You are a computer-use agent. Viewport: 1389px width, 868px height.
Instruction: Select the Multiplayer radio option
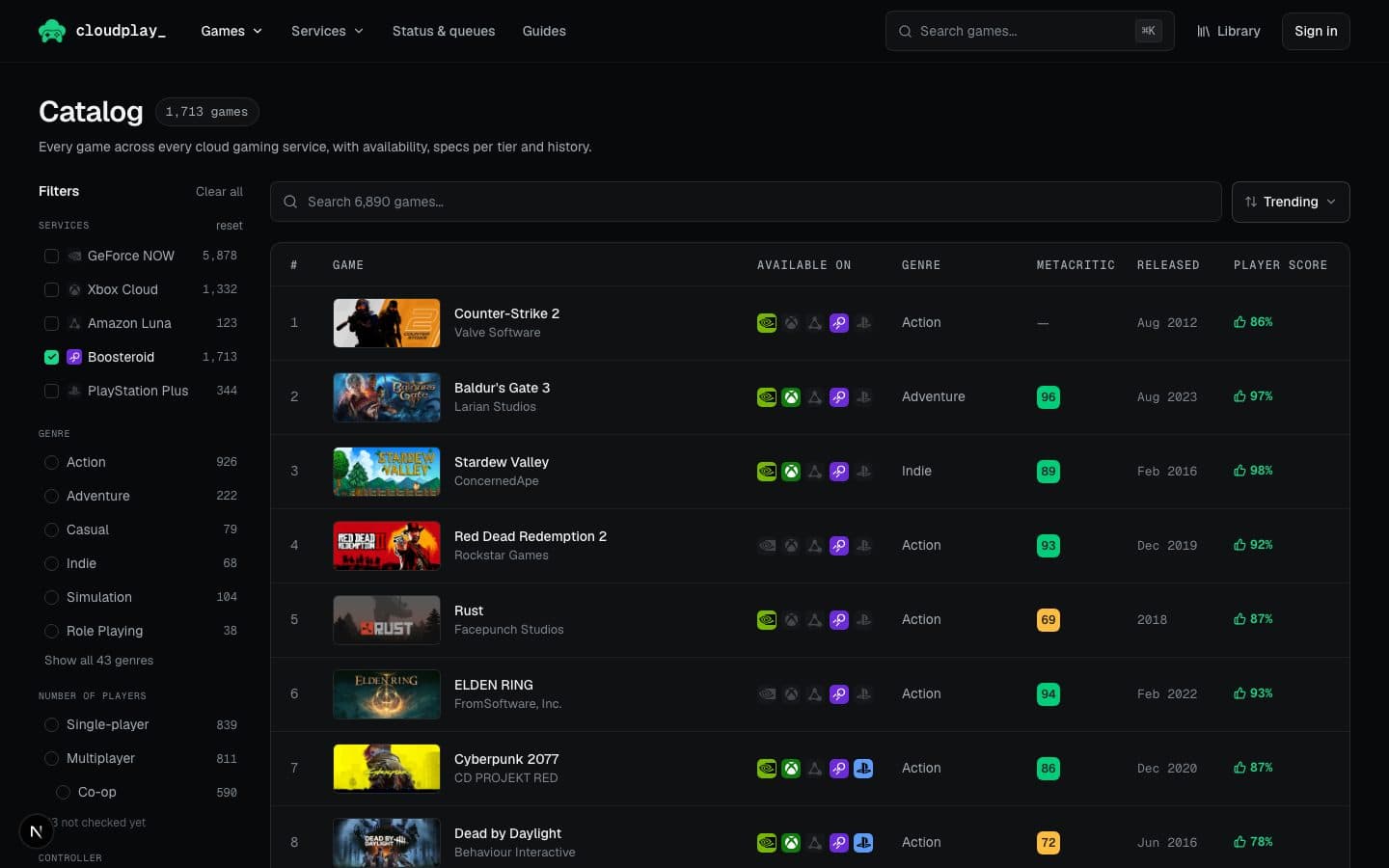[x=52, y=758]
